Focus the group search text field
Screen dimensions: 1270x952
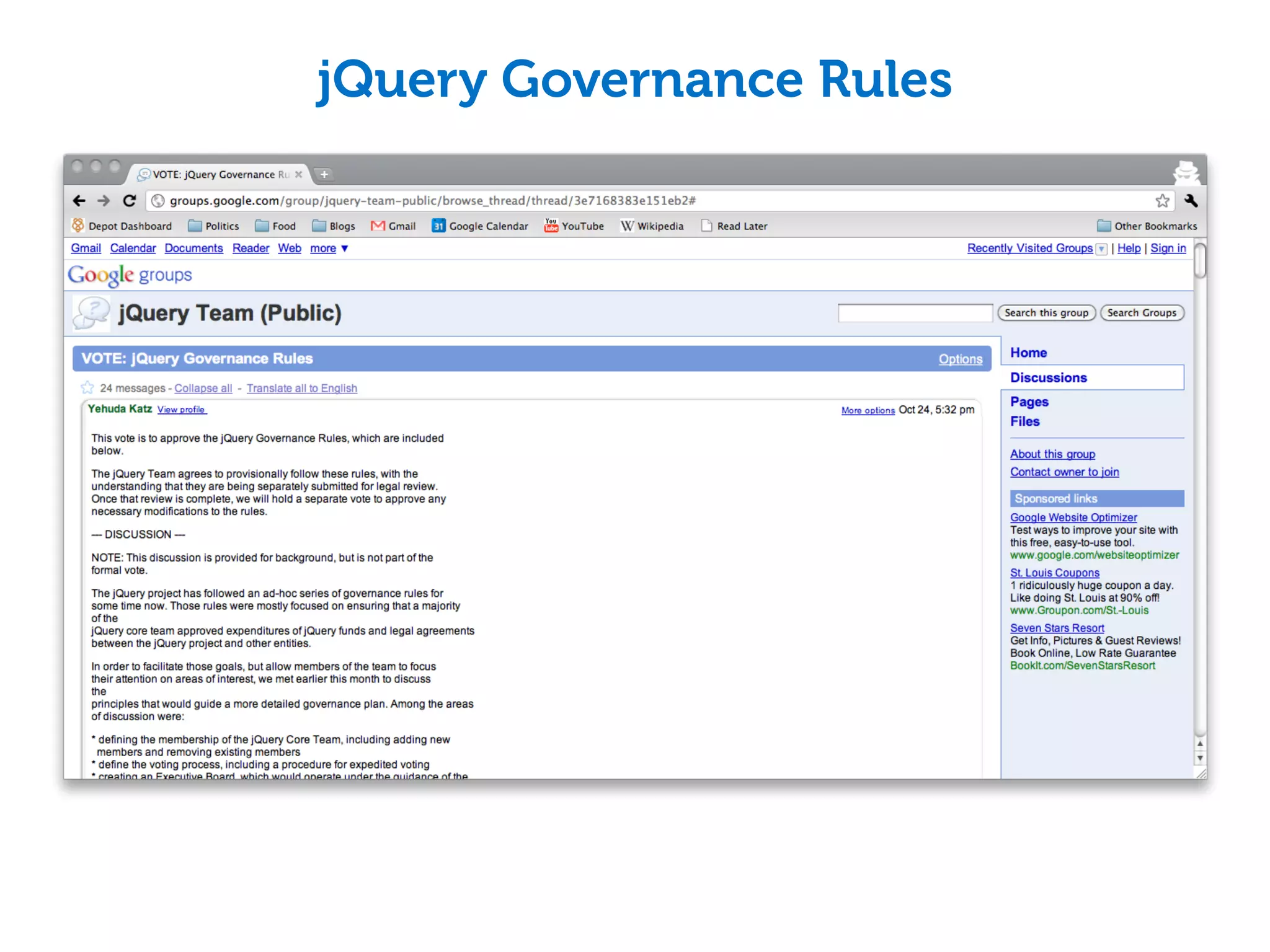915,313
